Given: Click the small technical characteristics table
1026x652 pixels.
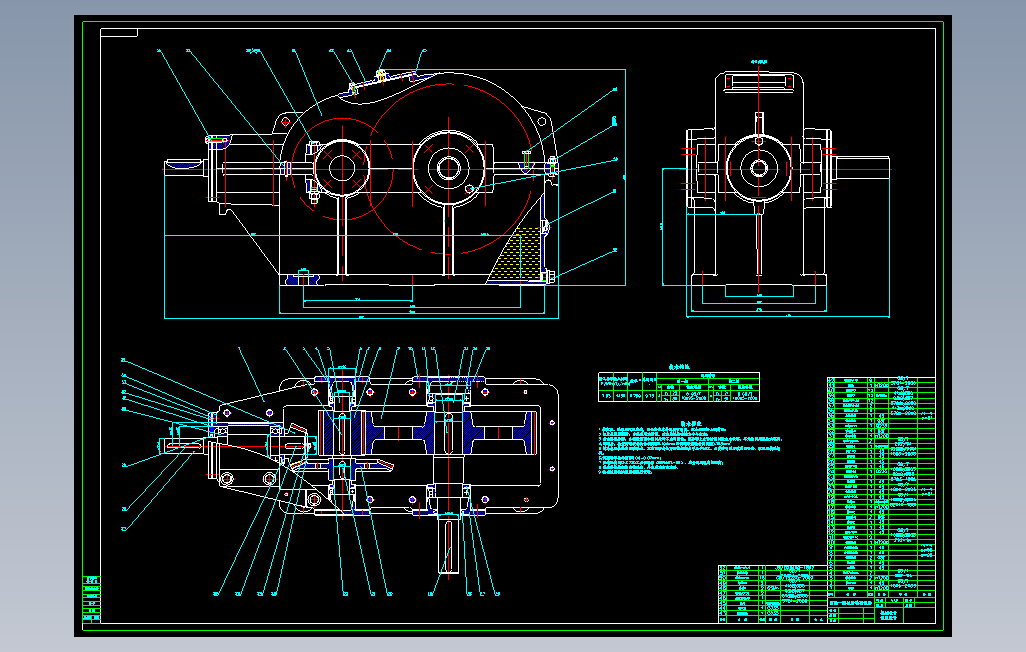Looking at the screenshot, I should (679, 386).
